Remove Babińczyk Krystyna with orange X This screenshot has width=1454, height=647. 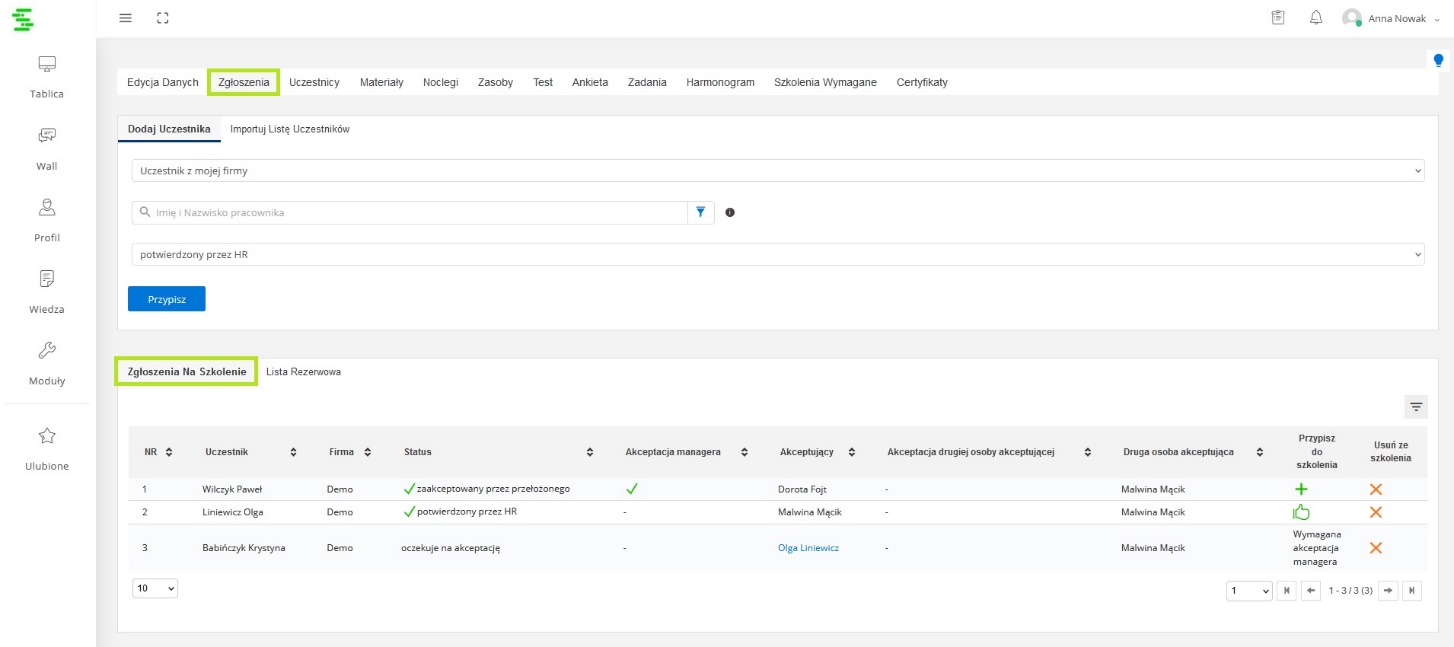pyautogui.click(x=1375, y=548)
